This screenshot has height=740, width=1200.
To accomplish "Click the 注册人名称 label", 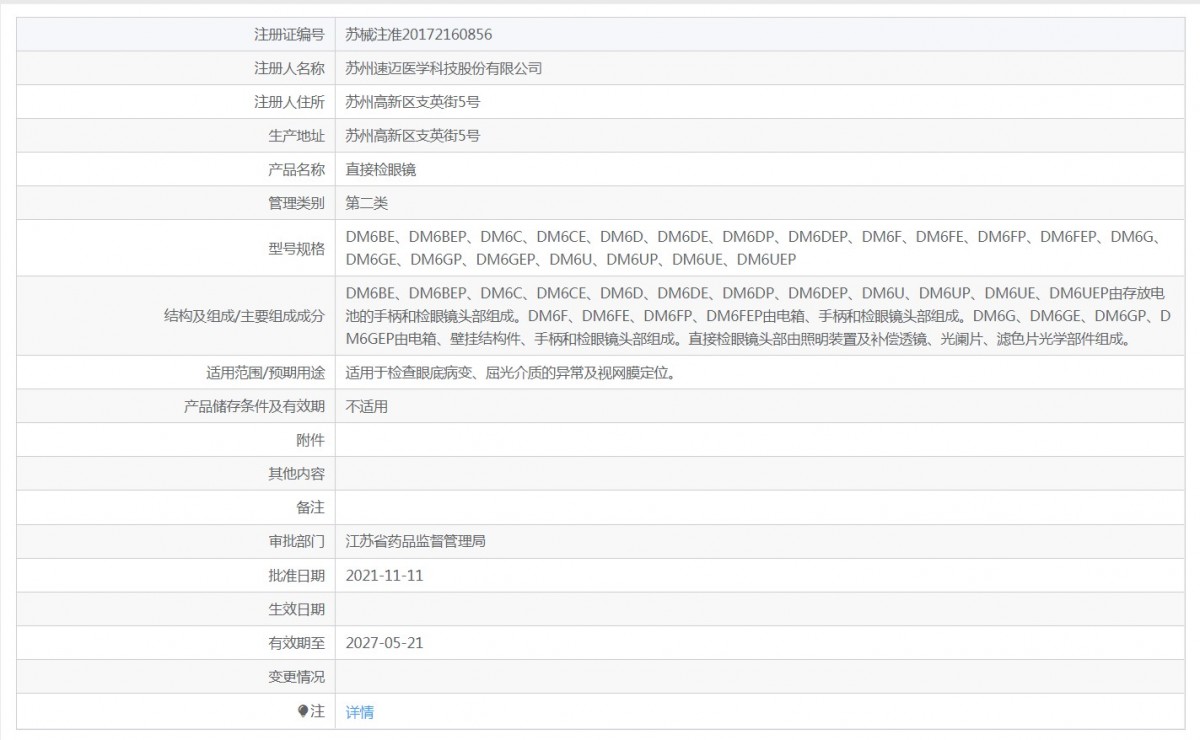I will pos(290,68).
